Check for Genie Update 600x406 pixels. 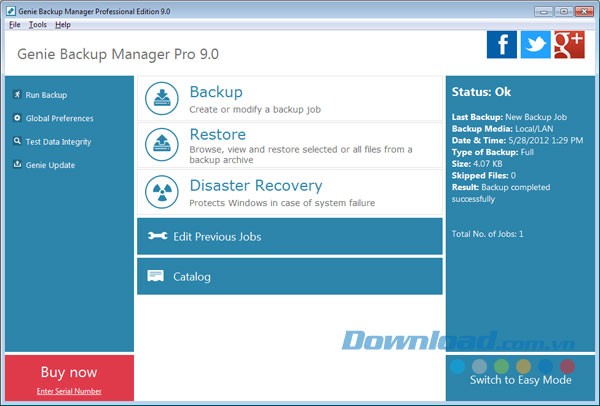(x=50, y=165)
